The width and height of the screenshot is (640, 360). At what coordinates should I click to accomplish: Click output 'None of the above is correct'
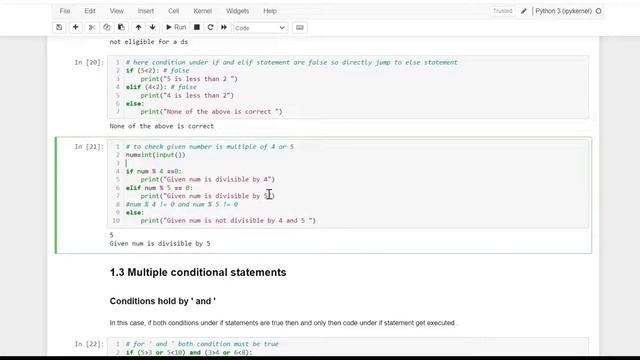tap(162, 126)
